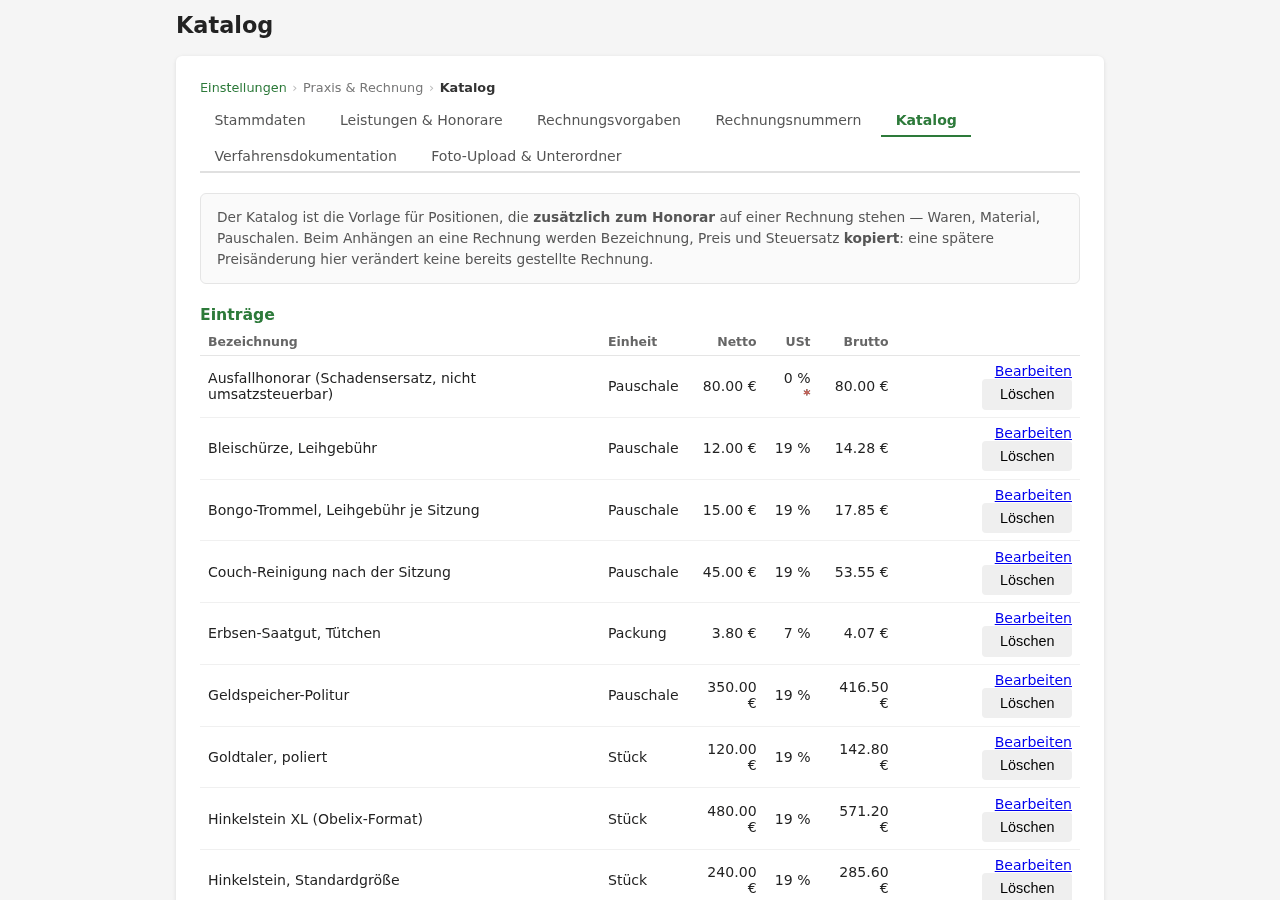Edit Hinkelstein, Standardgröße entry
The width and height of the screenshot is (1280, 900).
click(1033, 865)
